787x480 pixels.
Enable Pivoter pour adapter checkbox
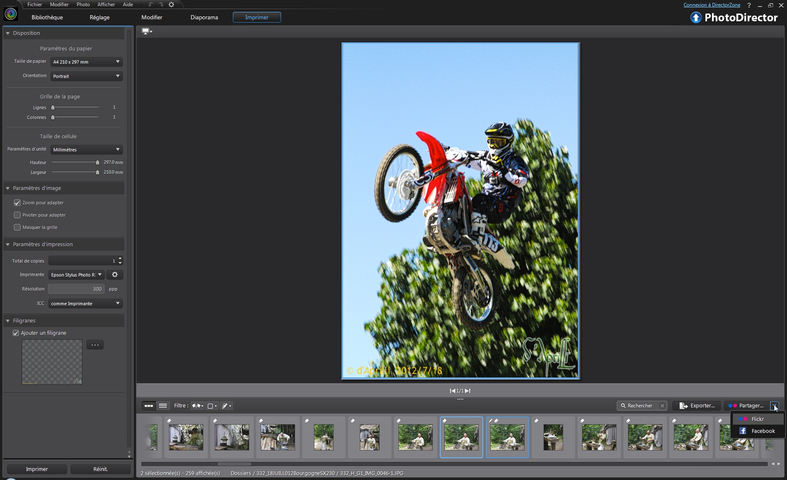click(x=17, y=214)
